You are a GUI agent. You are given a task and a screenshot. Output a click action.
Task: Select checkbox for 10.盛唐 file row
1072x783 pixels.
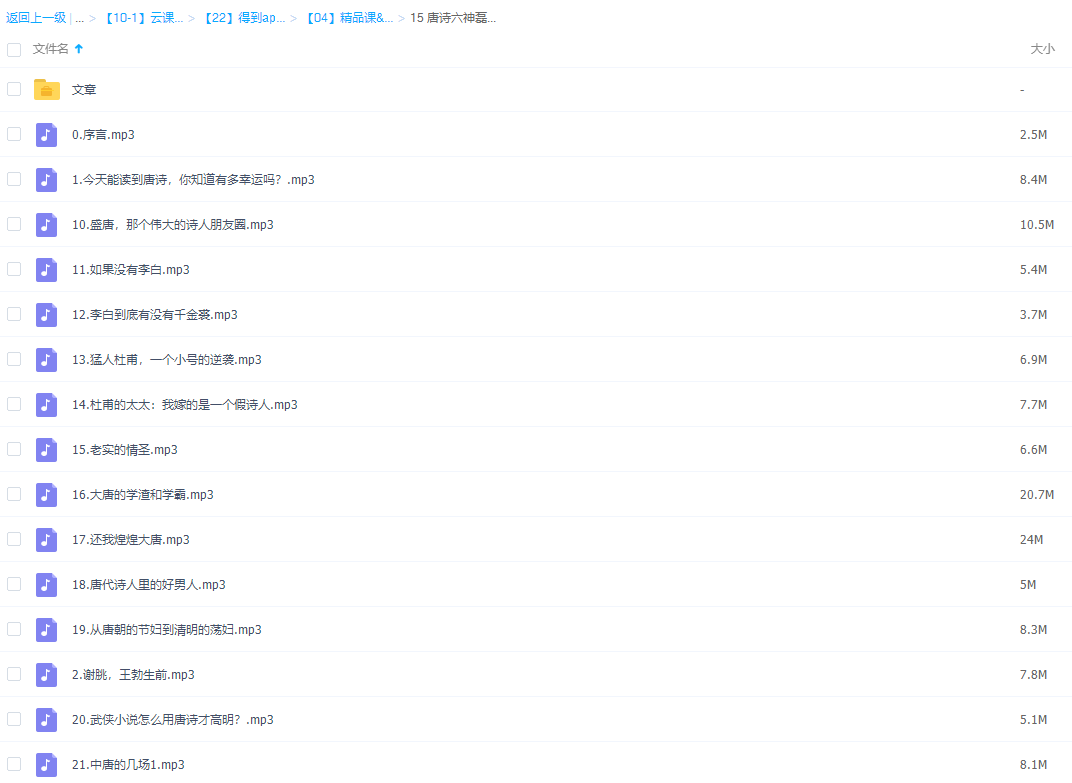tap(14, 224)
